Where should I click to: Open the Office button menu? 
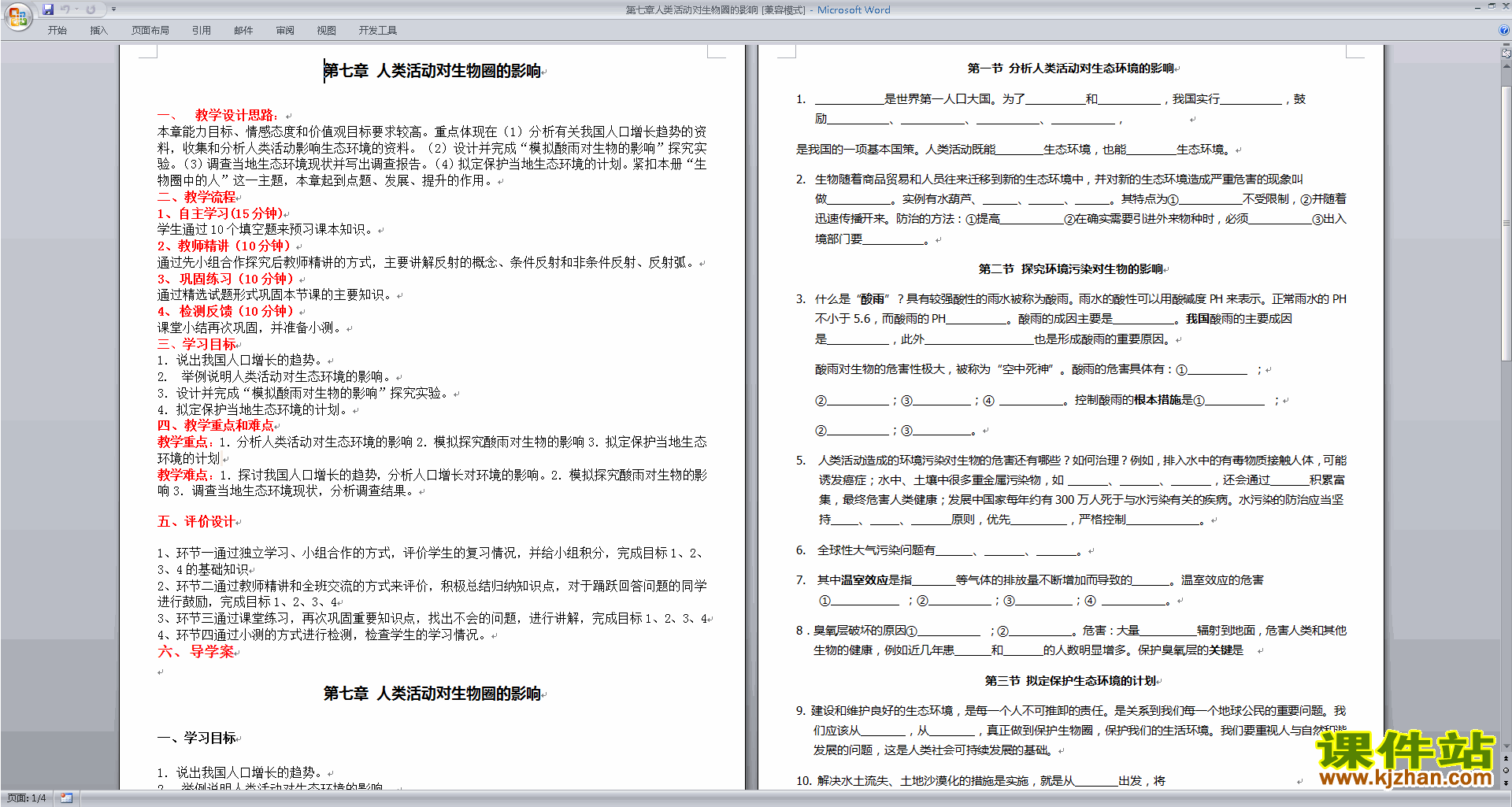[x=17, y=16]
